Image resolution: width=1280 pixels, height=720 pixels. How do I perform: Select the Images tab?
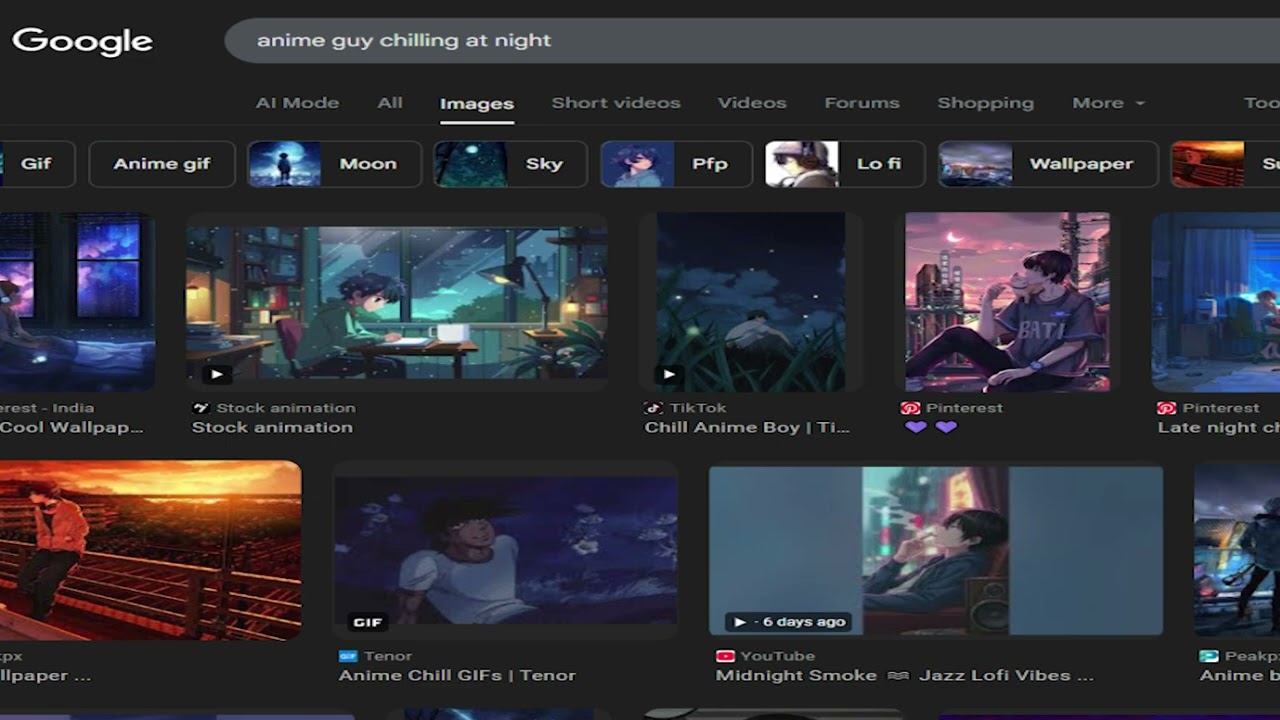click(477, 104)
